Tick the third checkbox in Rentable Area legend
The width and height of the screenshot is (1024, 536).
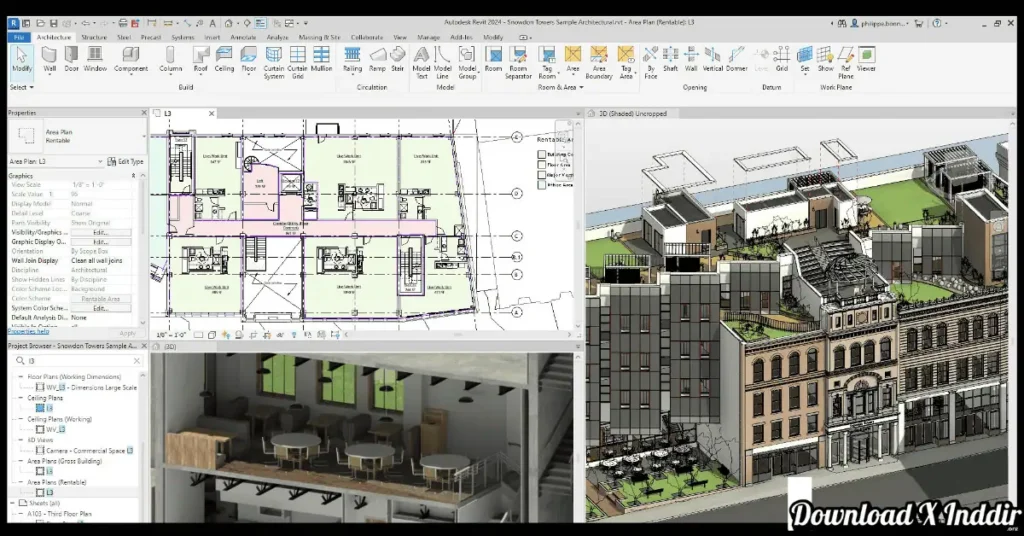[x=541, y=175]
